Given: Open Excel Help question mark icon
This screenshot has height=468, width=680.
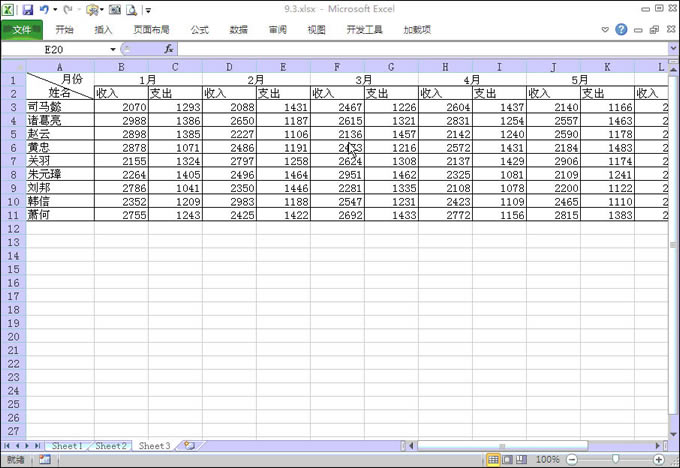Looking at the screenshot, I should coord(621,29).
